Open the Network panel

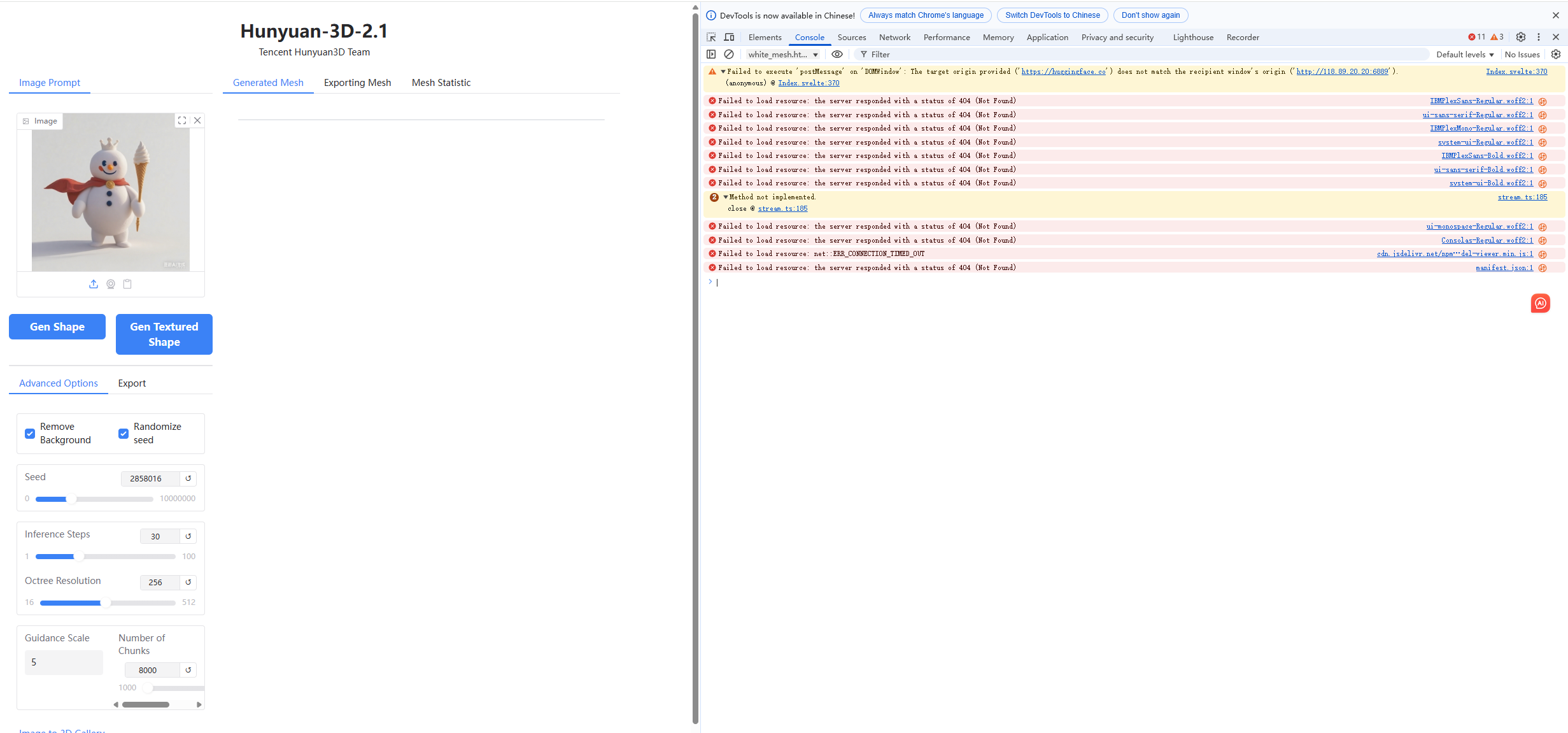[894, 38]
